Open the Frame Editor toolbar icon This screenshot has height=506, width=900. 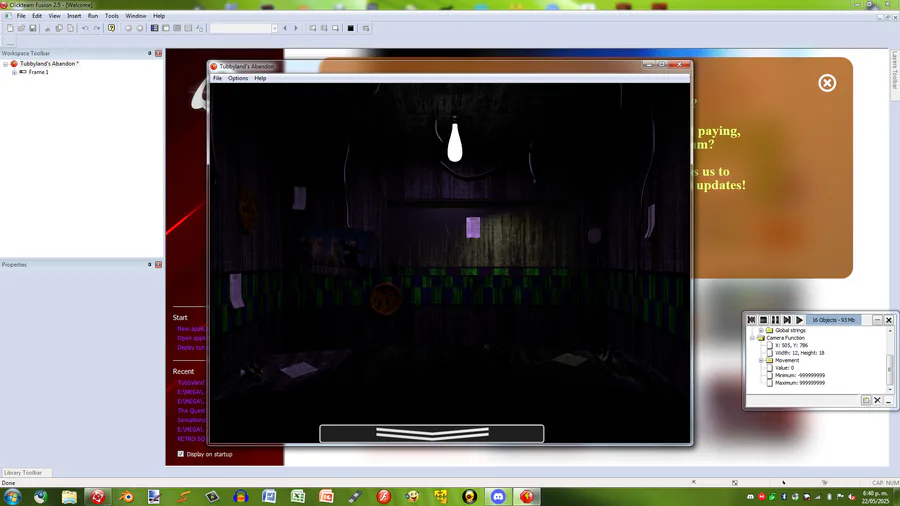tap(166, 28)
